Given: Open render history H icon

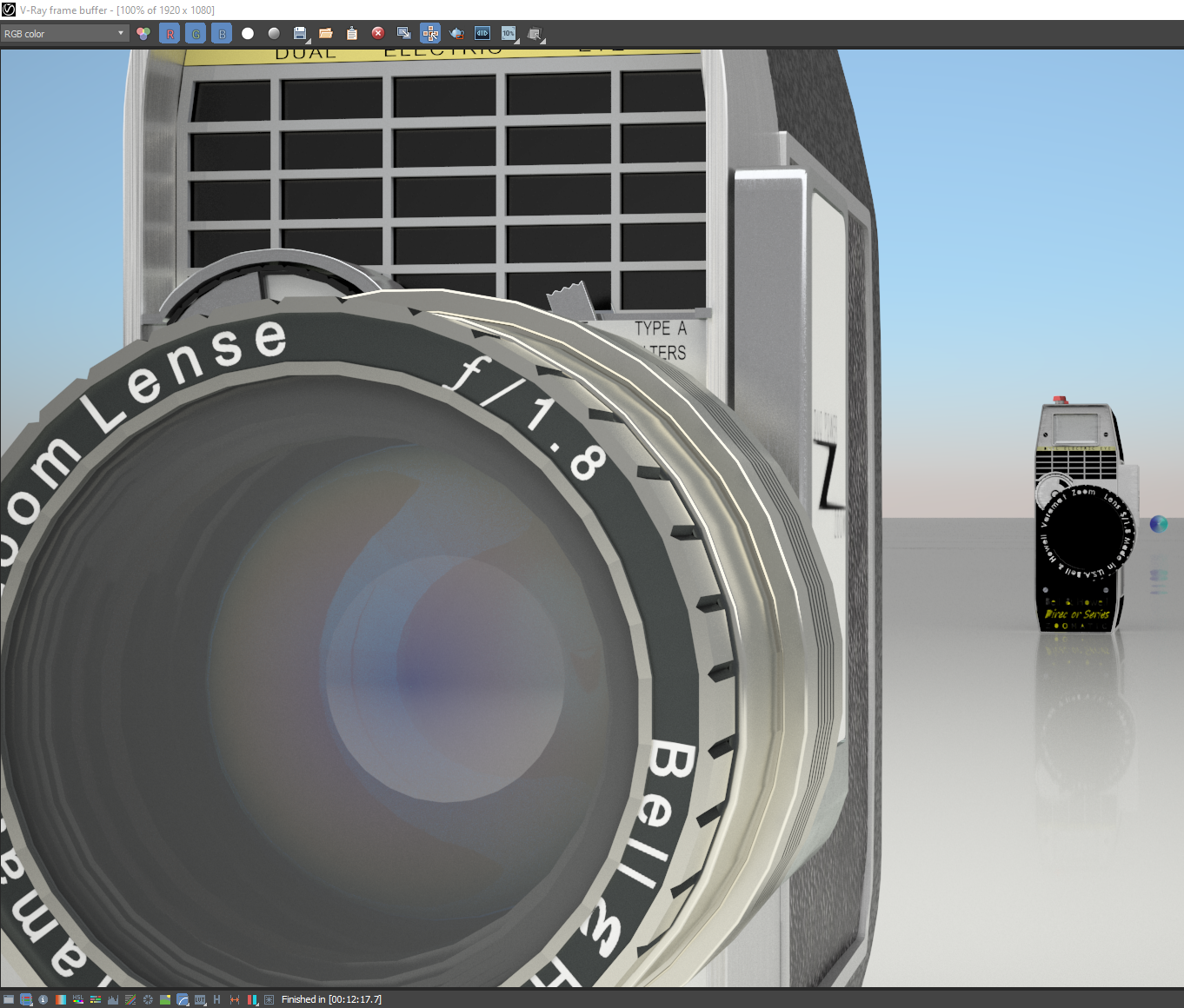Looking at the screenshot, I should [216, 999].
